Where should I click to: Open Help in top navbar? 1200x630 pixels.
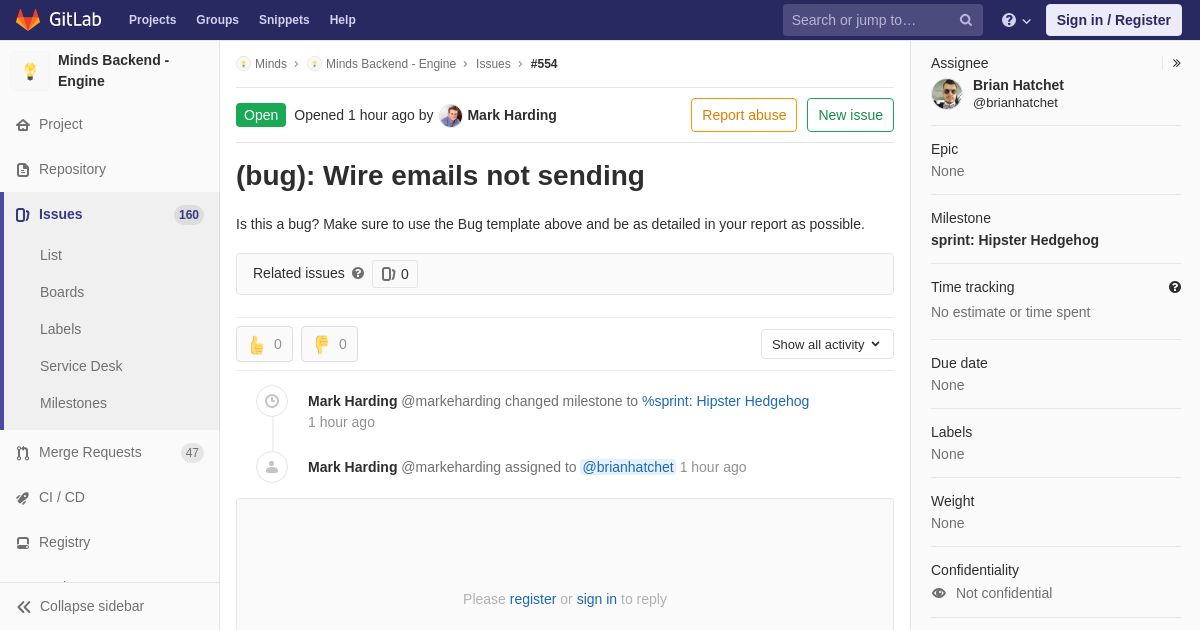(343, 20)
